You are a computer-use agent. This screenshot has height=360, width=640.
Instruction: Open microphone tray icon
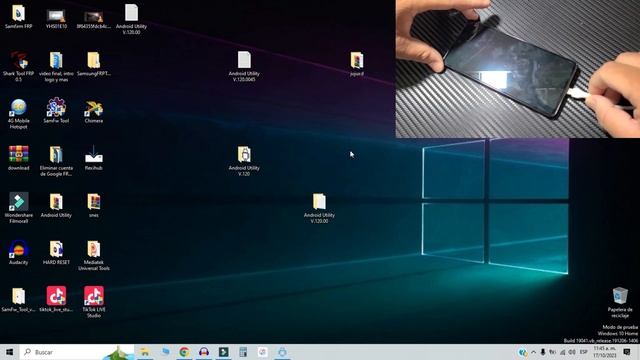click(543, 352)
